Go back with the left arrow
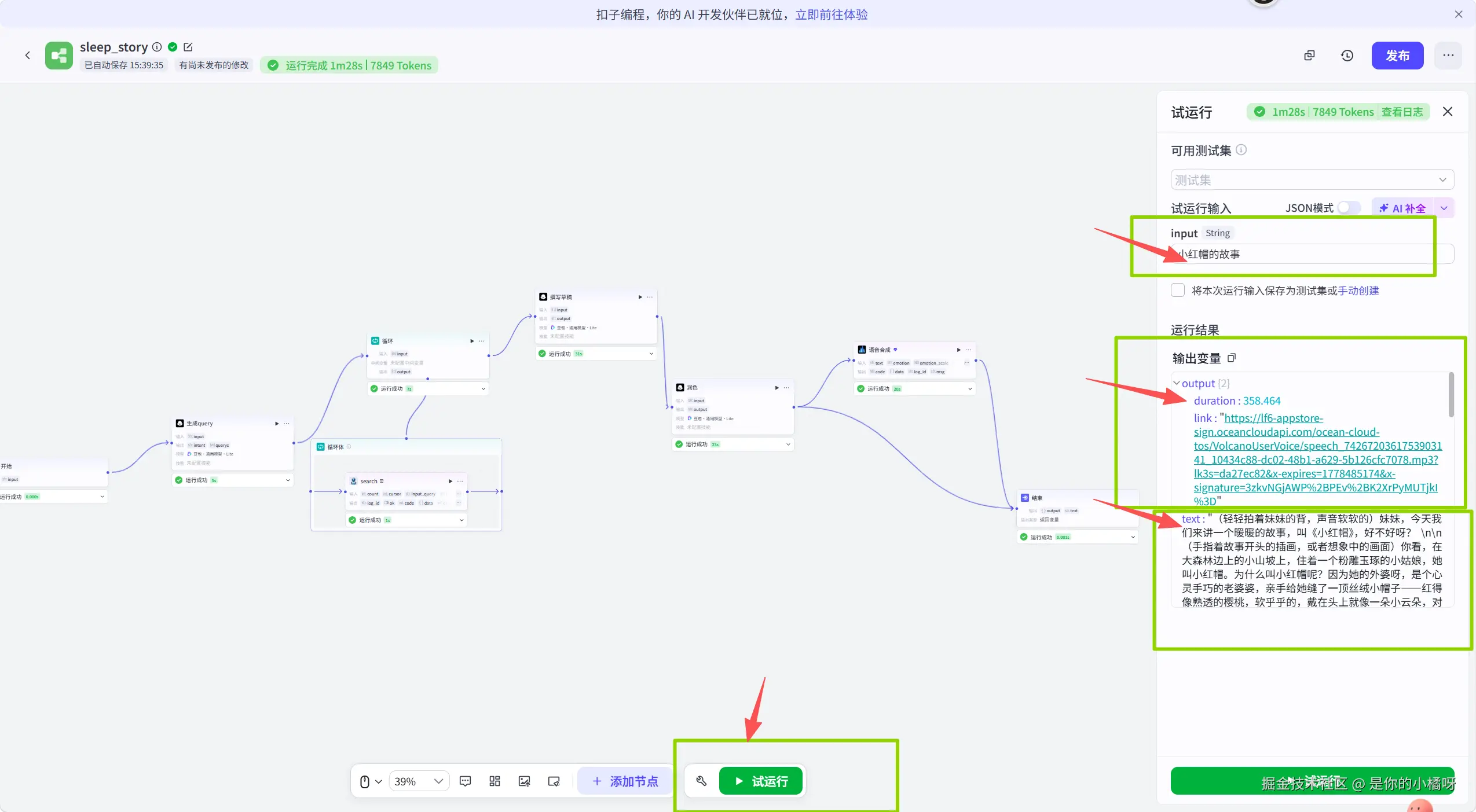1476x812 pixels. [27, 56]
